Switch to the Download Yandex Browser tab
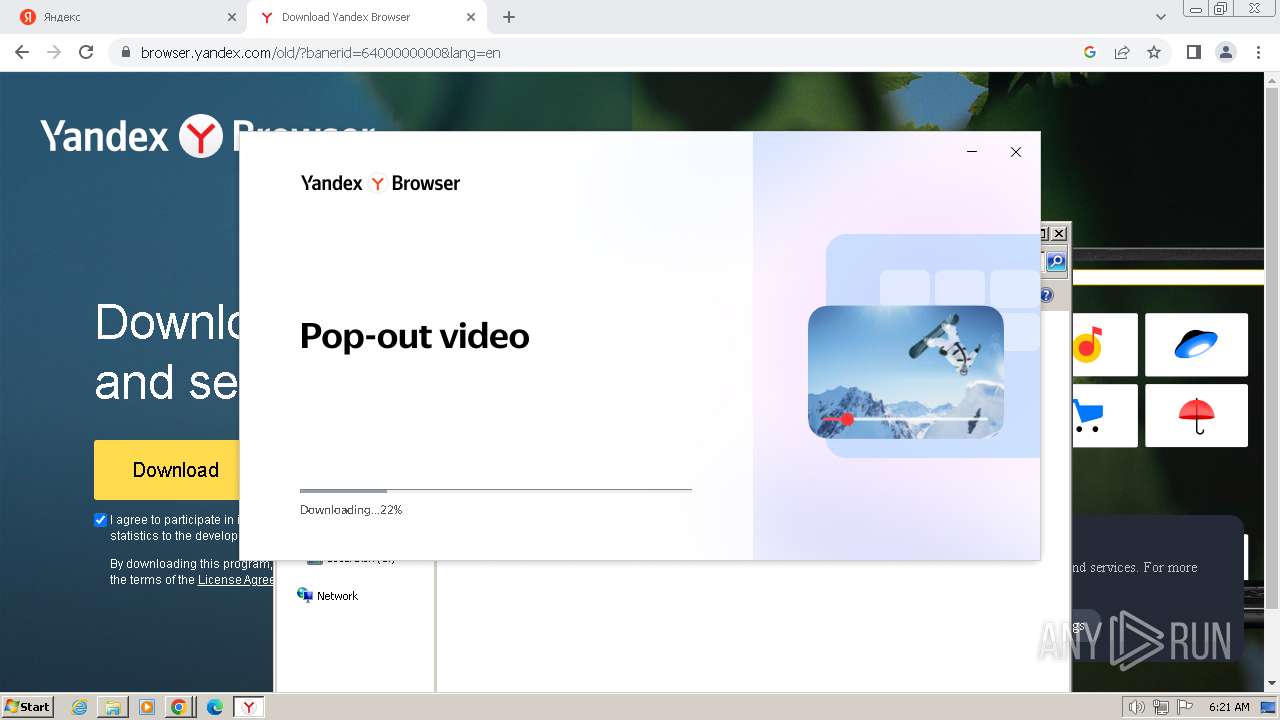This screenshot has height=720, width=1280. [366, 17]
